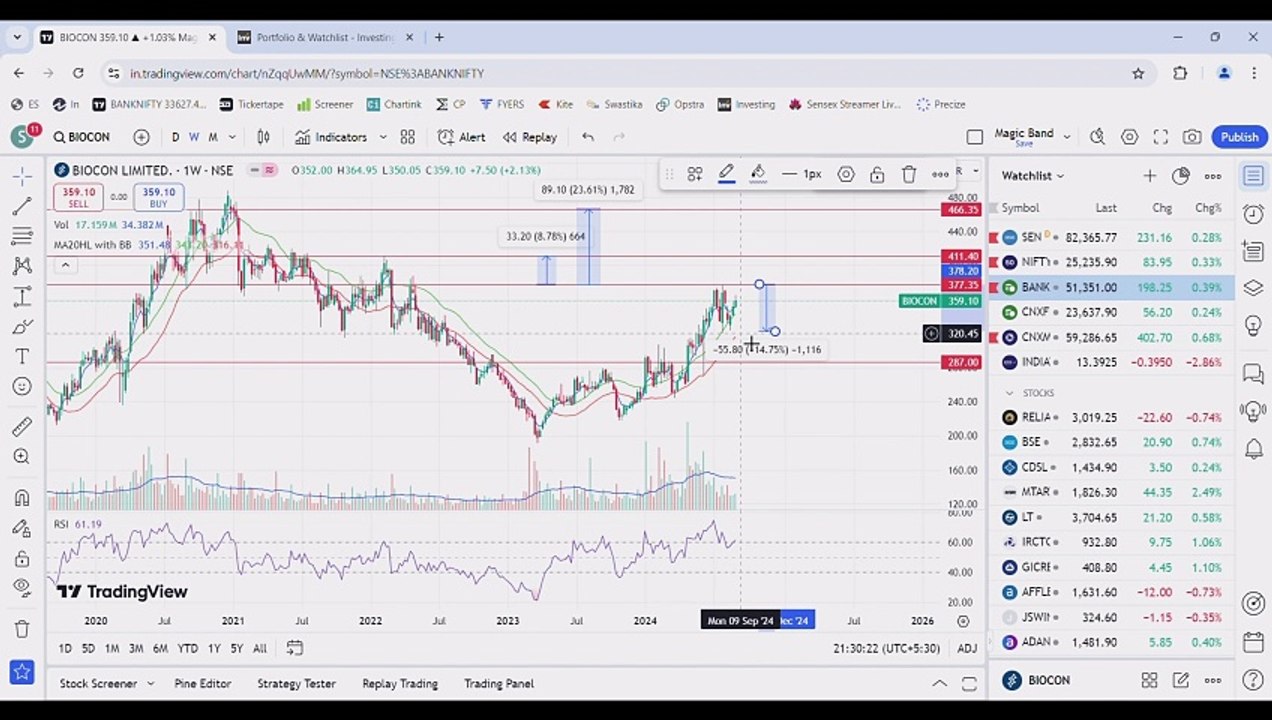This screenshot has height=720, width=1272.
Task: Enter fullscreen chart mode
Action: (1160, 137)
